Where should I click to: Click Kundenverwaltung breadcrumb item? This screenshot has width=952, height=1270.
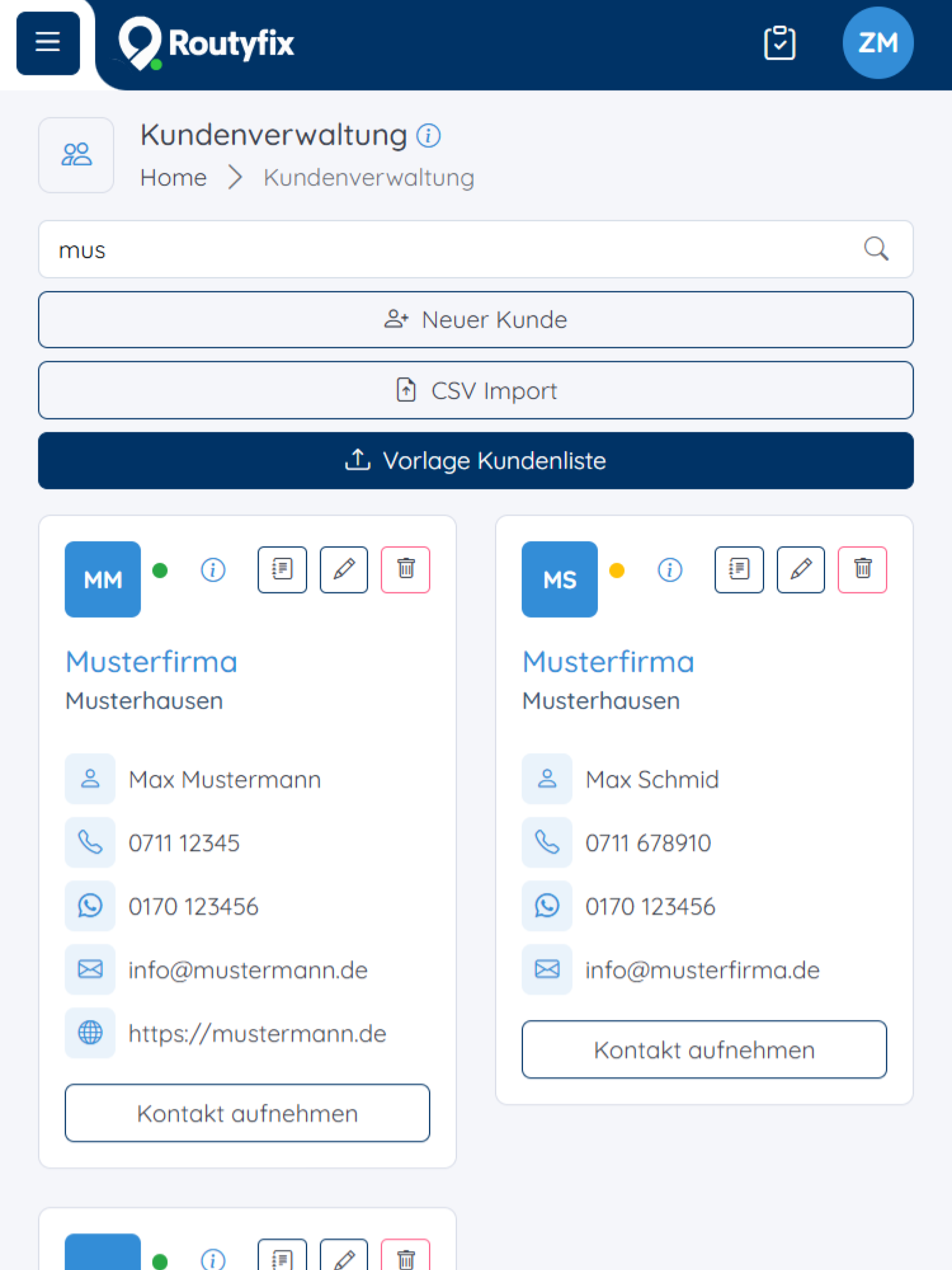pyautogui.click(x=369, y=178)
